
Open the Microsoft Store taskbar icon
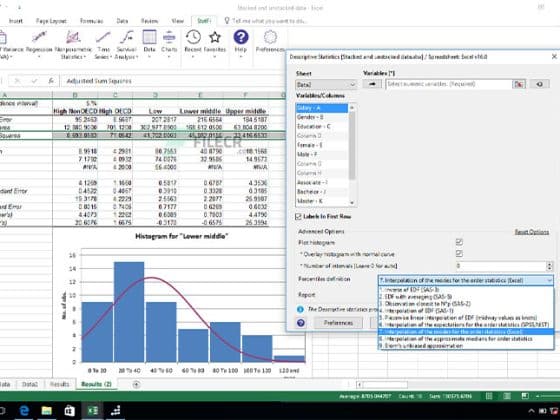[x=69, y=411]
